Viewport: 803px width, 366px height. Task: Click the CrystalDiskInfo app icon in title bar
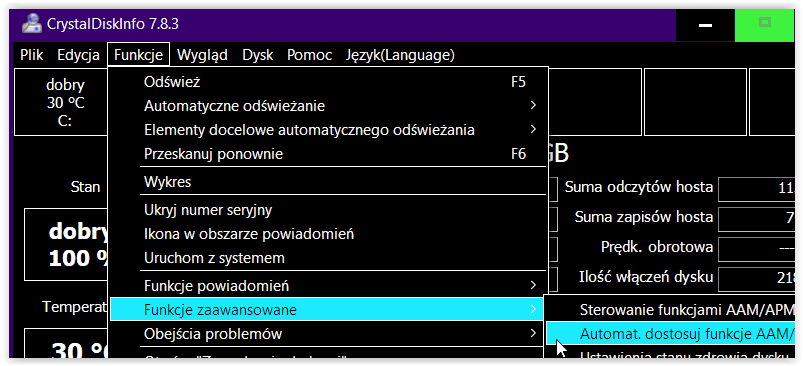(x=32, y=25)
